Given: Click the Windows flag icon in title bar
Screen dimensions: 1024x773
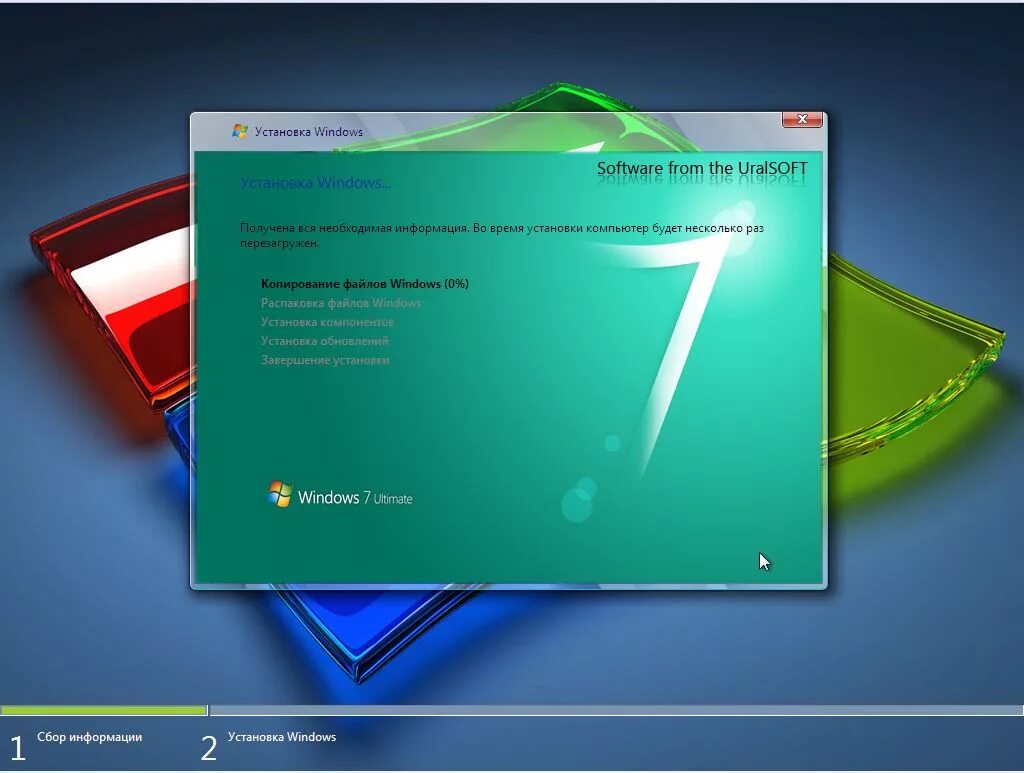Looking at the screenshot, I should pyautogui.click(x=240, y=131).
